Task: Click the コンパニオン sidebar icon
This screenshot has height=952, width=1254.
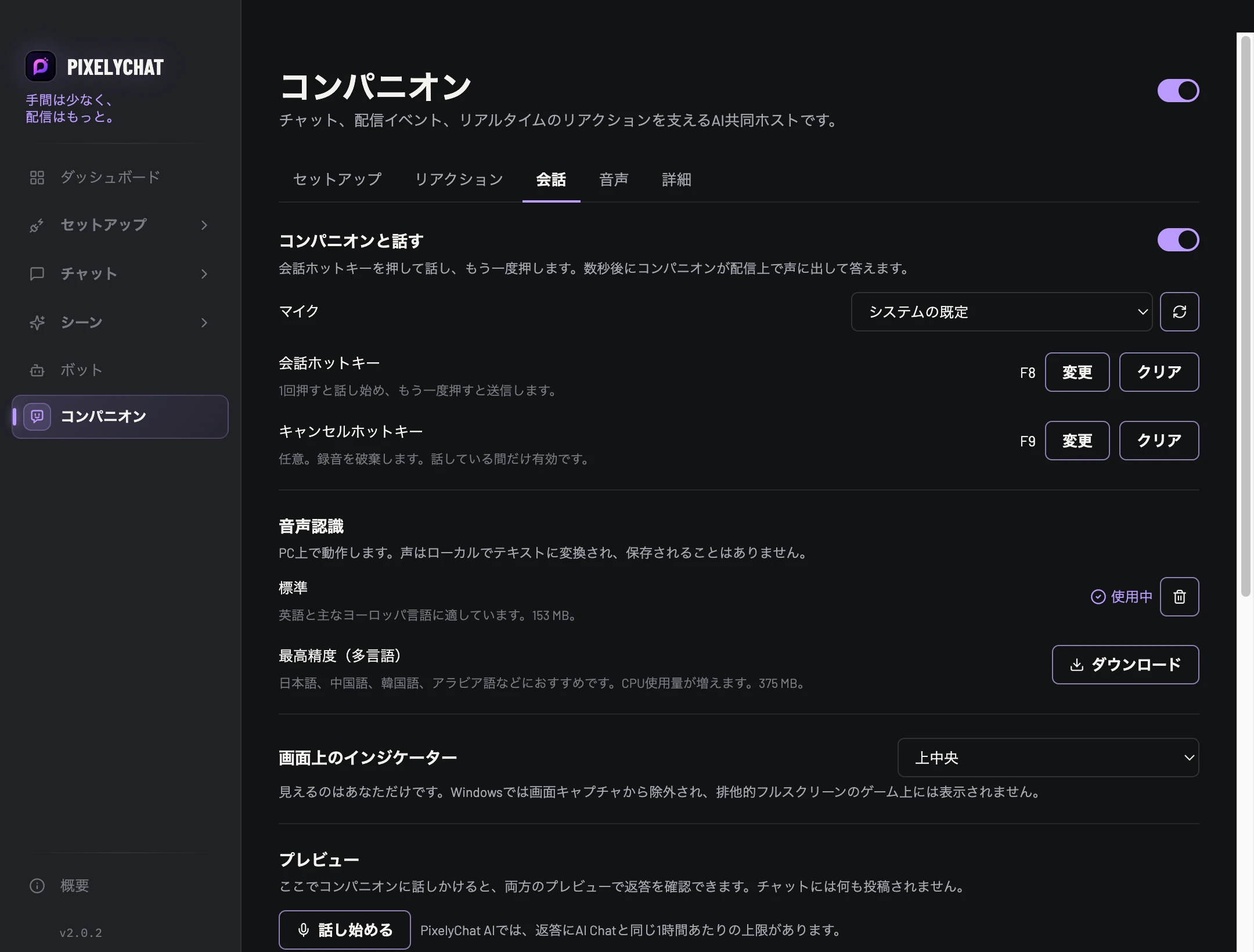Action: click(37, 416)
